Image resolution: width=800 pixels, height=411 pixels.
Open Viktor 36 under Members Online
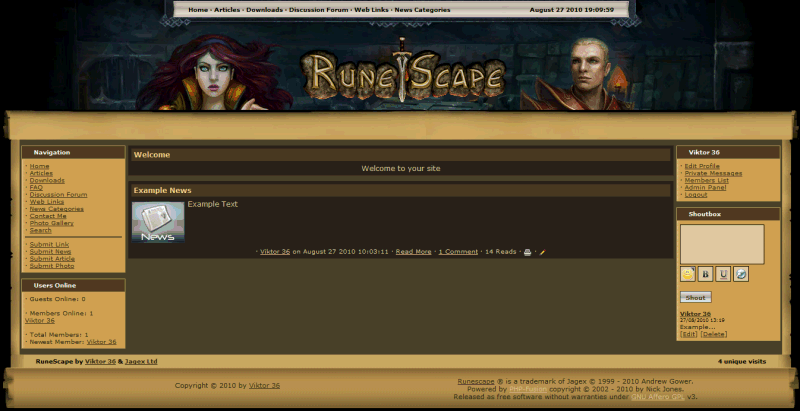[40, 321]
